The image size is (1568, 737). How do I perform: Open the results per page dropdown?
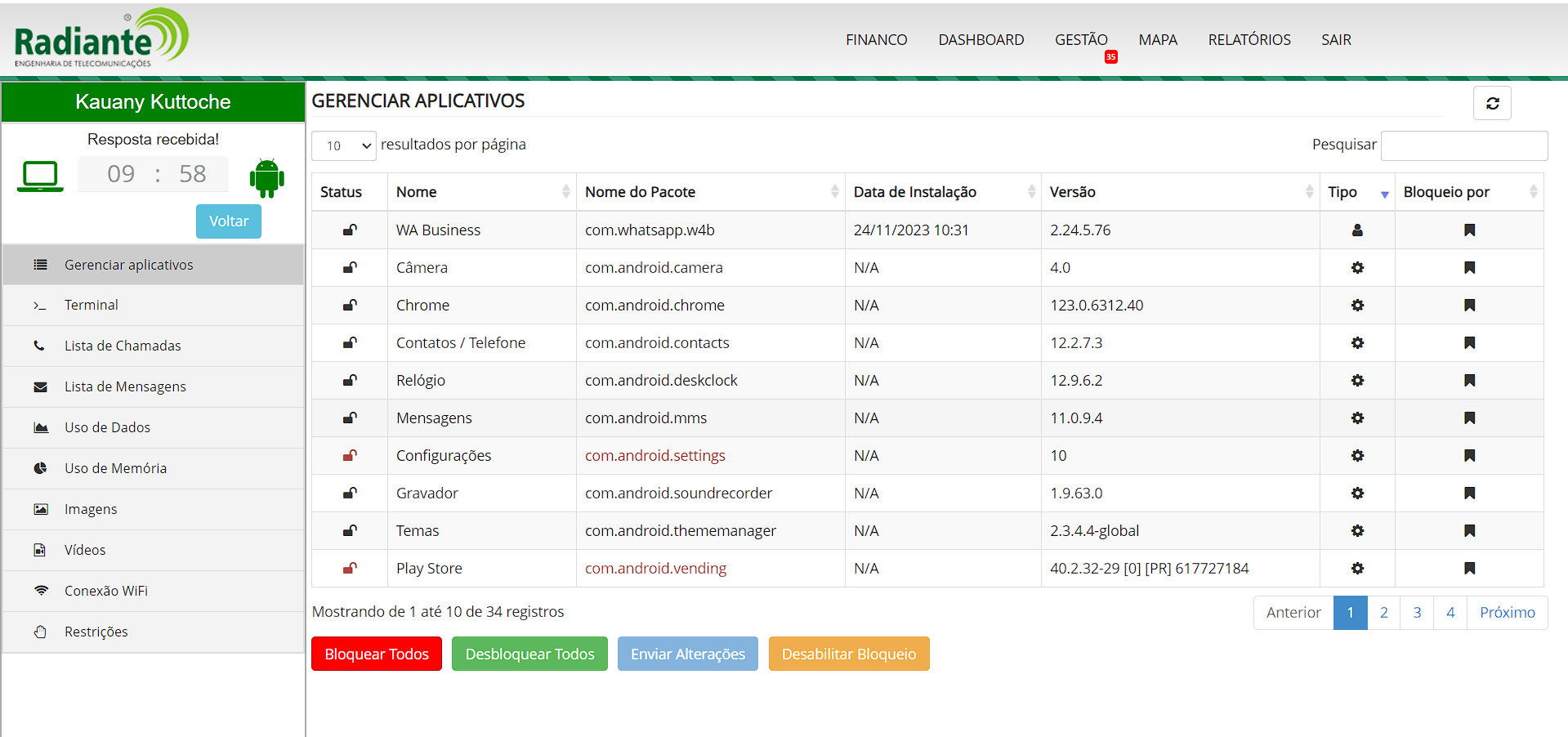[x=344, y=146]
